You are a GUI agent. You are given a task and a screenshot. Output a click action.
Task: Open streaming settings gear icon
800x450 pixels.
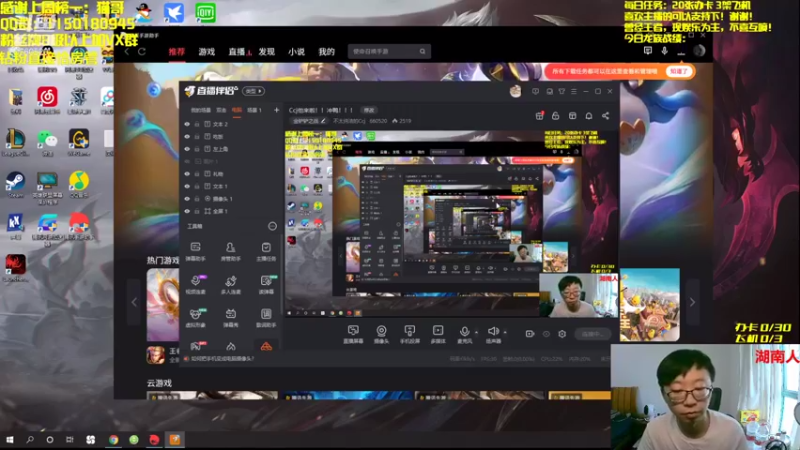tap(562, 334)
